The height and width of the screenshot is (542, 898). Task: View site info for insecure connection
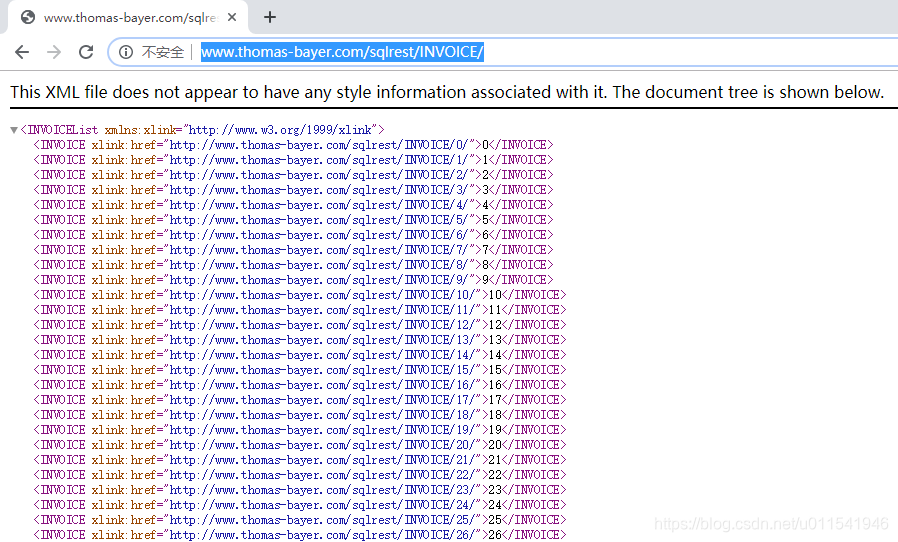tap(126, 52)
